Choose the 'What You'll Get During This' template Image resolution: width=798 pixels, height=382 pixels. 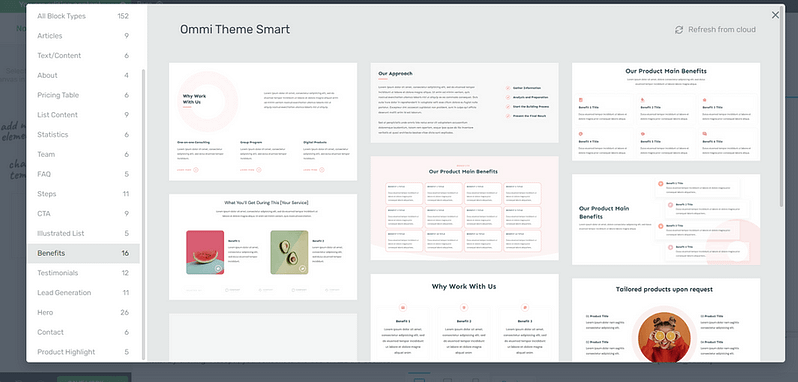coord(263,247)
